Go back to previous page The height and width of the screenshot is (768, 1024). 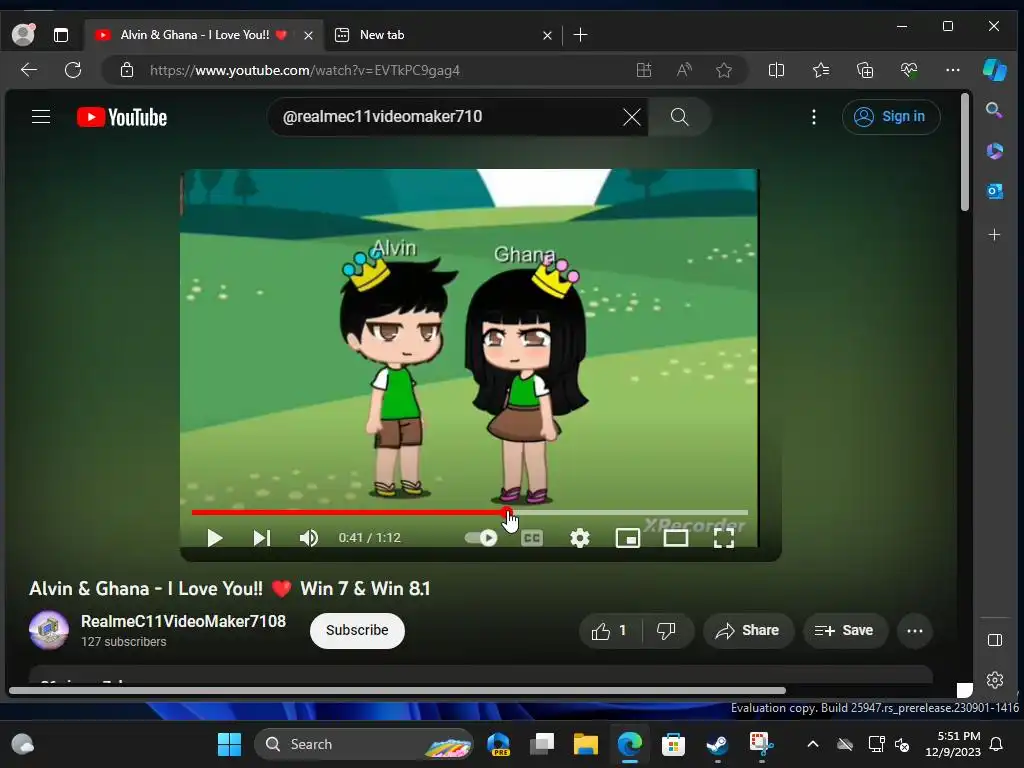[29, 70]
